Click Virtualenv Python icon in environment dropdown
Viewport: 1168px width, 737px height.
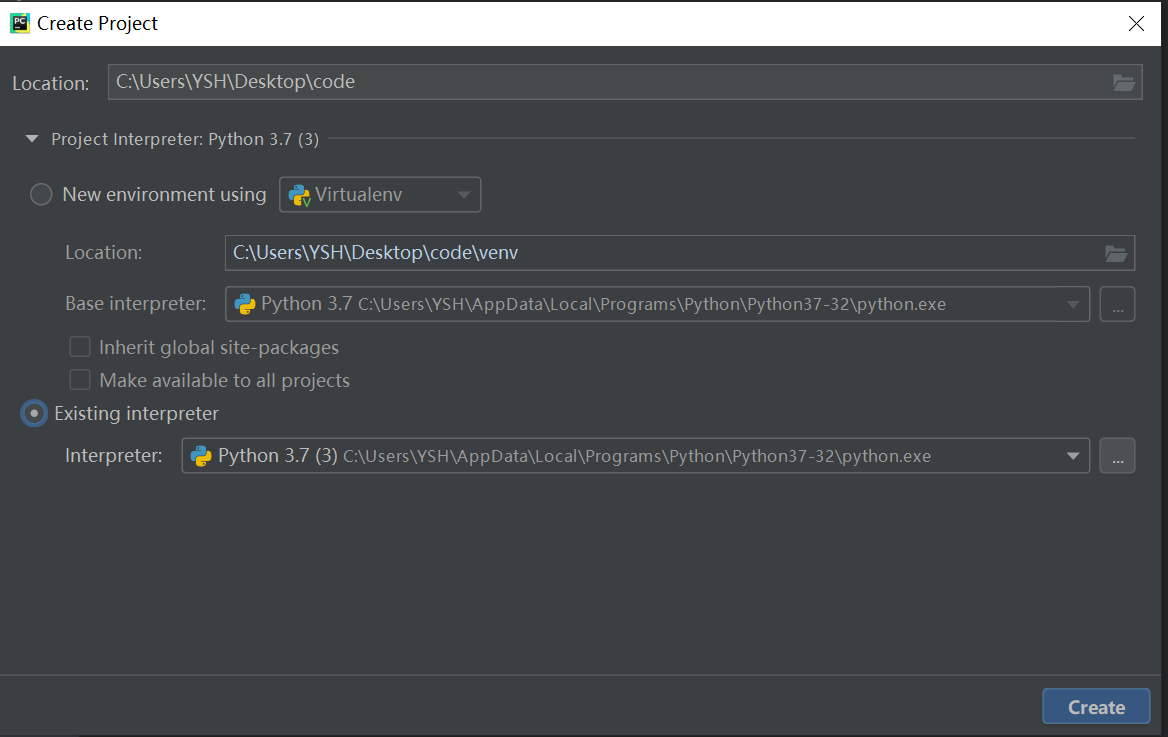(x=299, y=195)
